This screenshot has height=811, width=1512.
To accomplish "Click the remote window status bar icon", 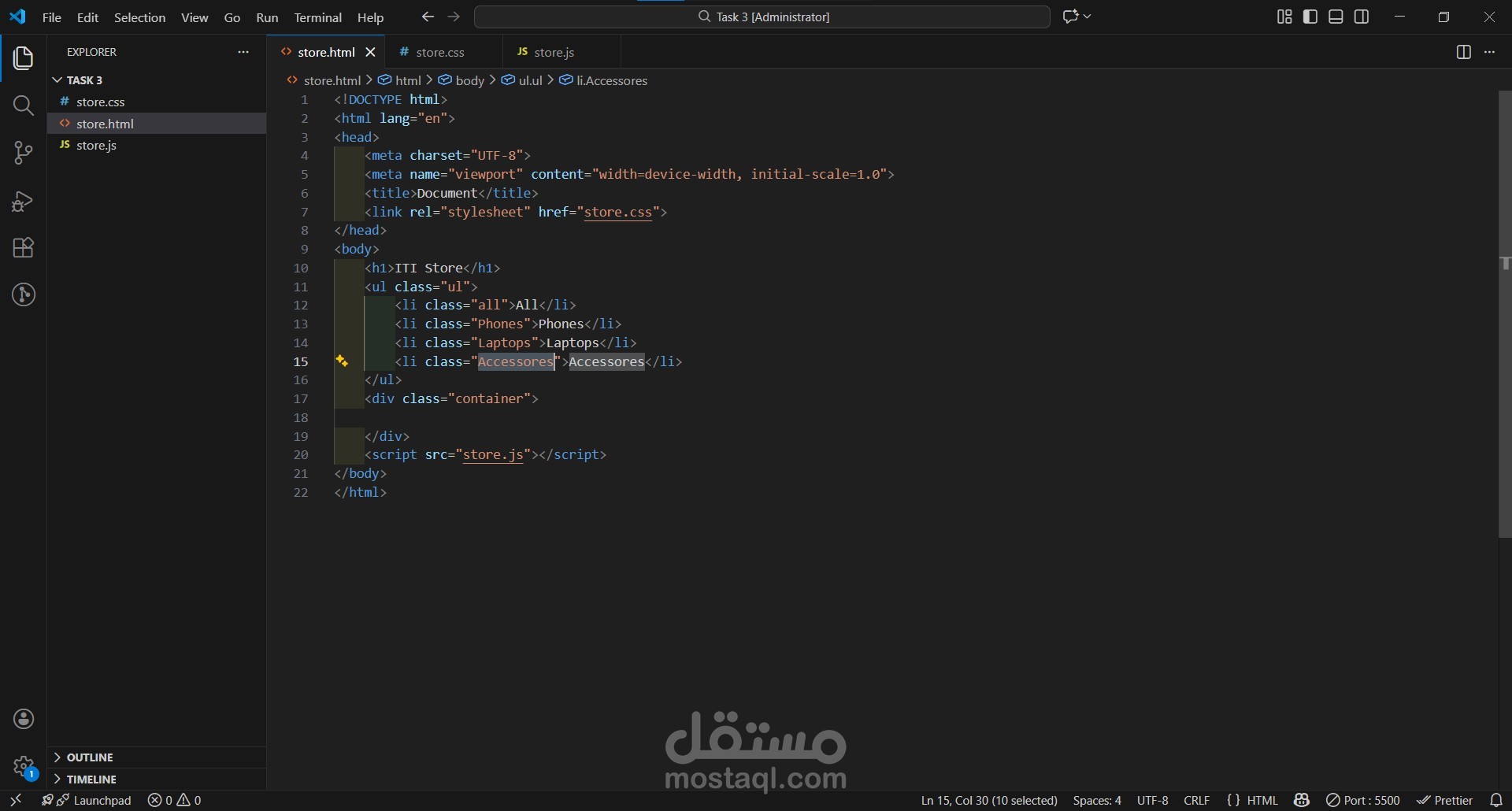I will point(16,800).
